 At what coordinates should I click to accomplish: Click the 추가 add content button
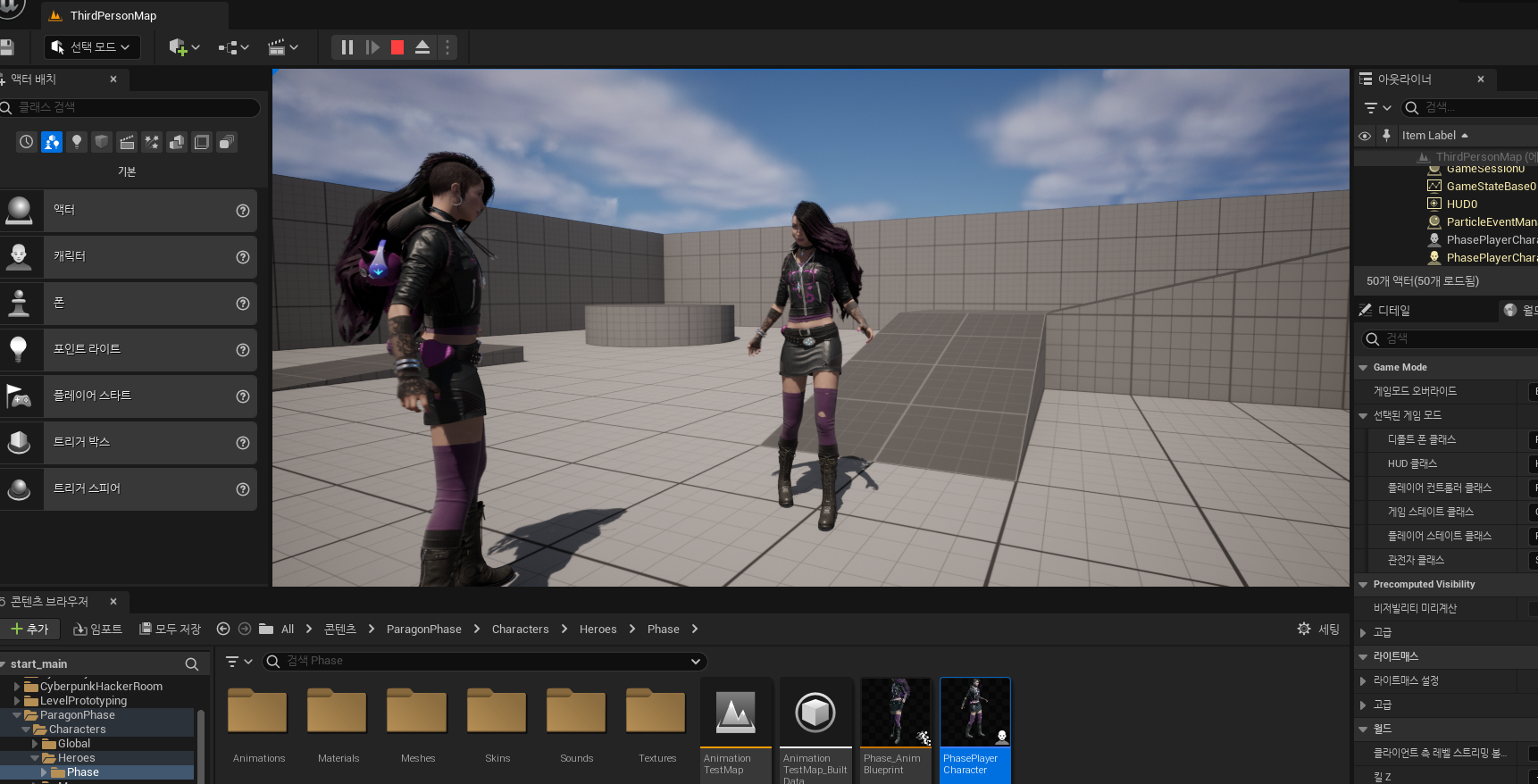29,630
